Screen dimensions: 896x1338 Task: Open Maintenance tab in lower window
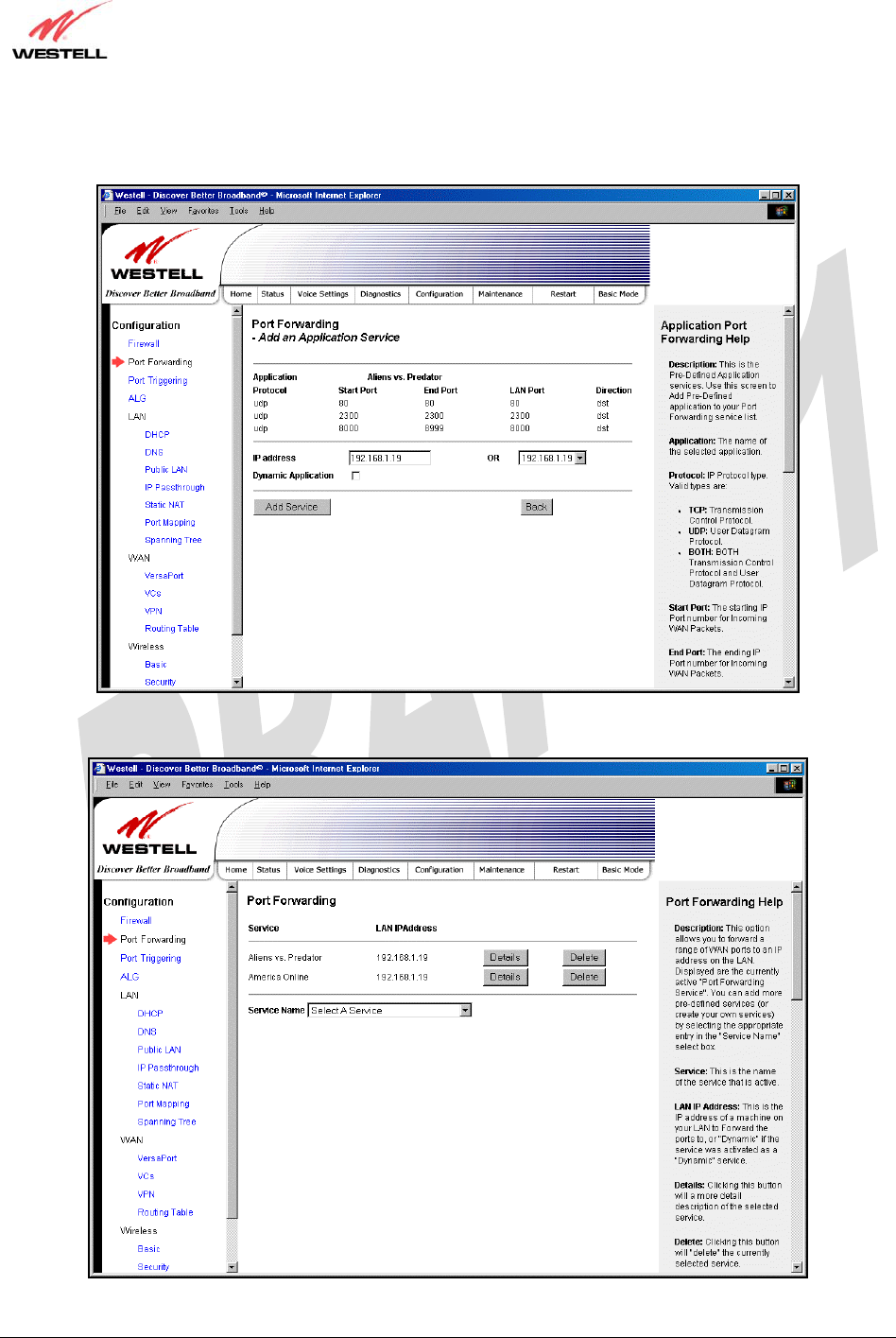tap(502, 870)
